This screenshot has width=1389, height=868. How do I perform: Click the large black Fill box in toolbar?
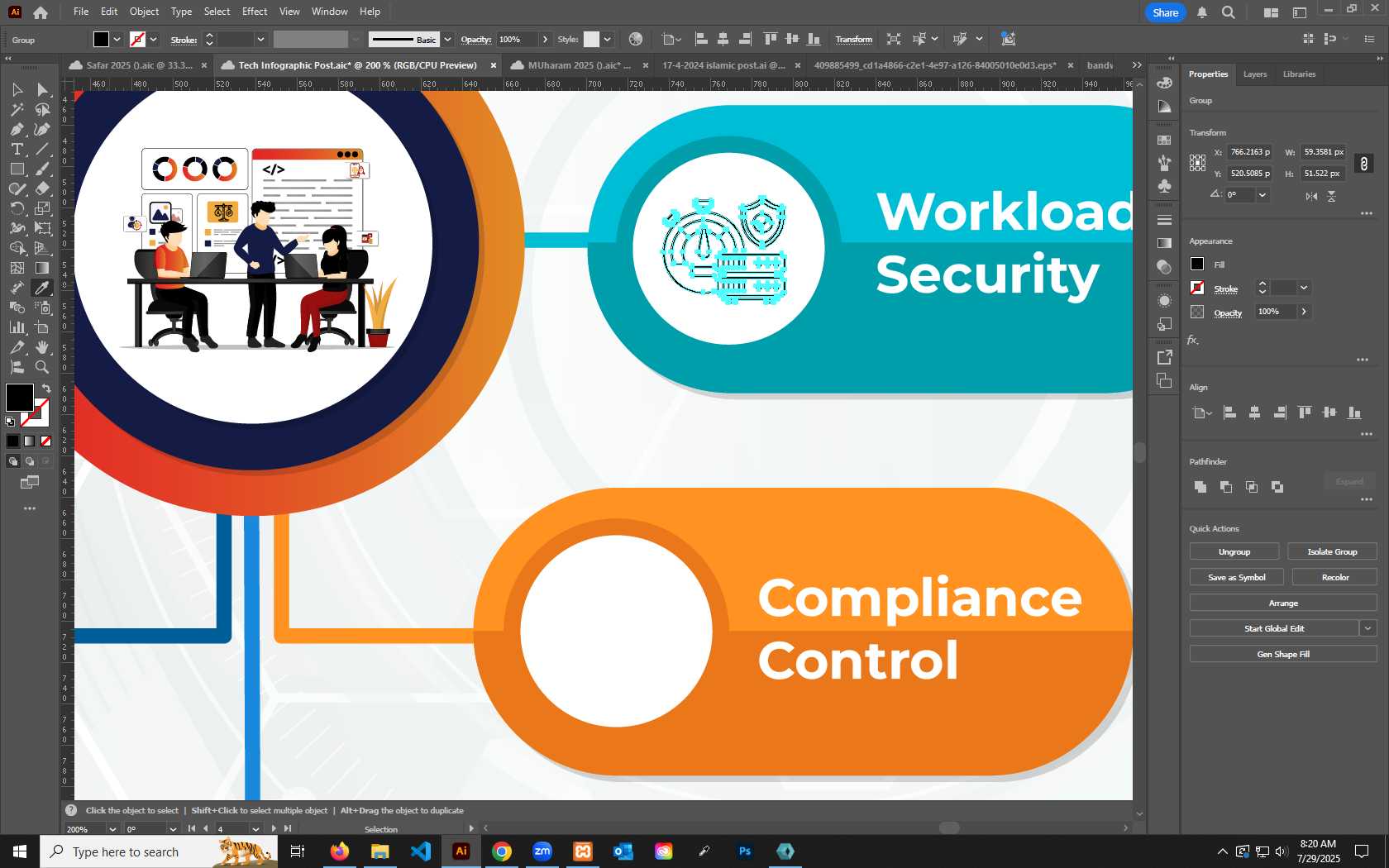coord(20,398)
